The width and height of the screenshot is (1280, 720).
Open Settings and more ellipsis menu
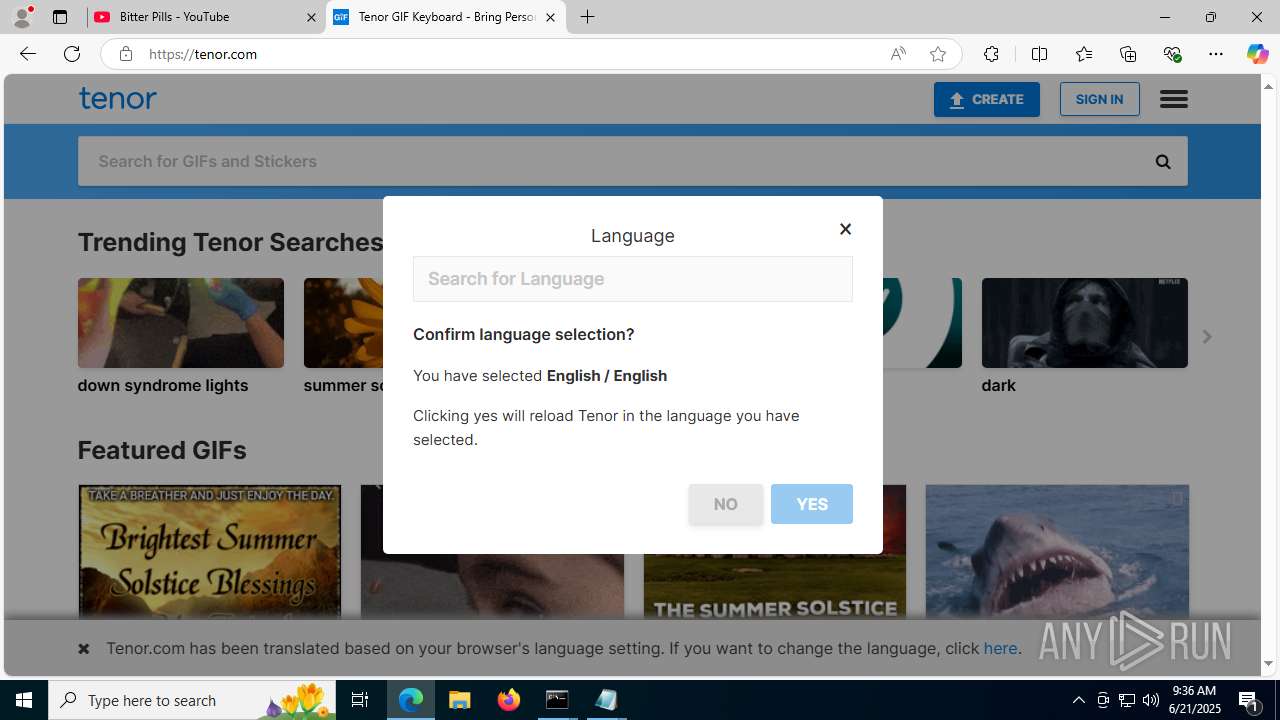coord(1216,54)
